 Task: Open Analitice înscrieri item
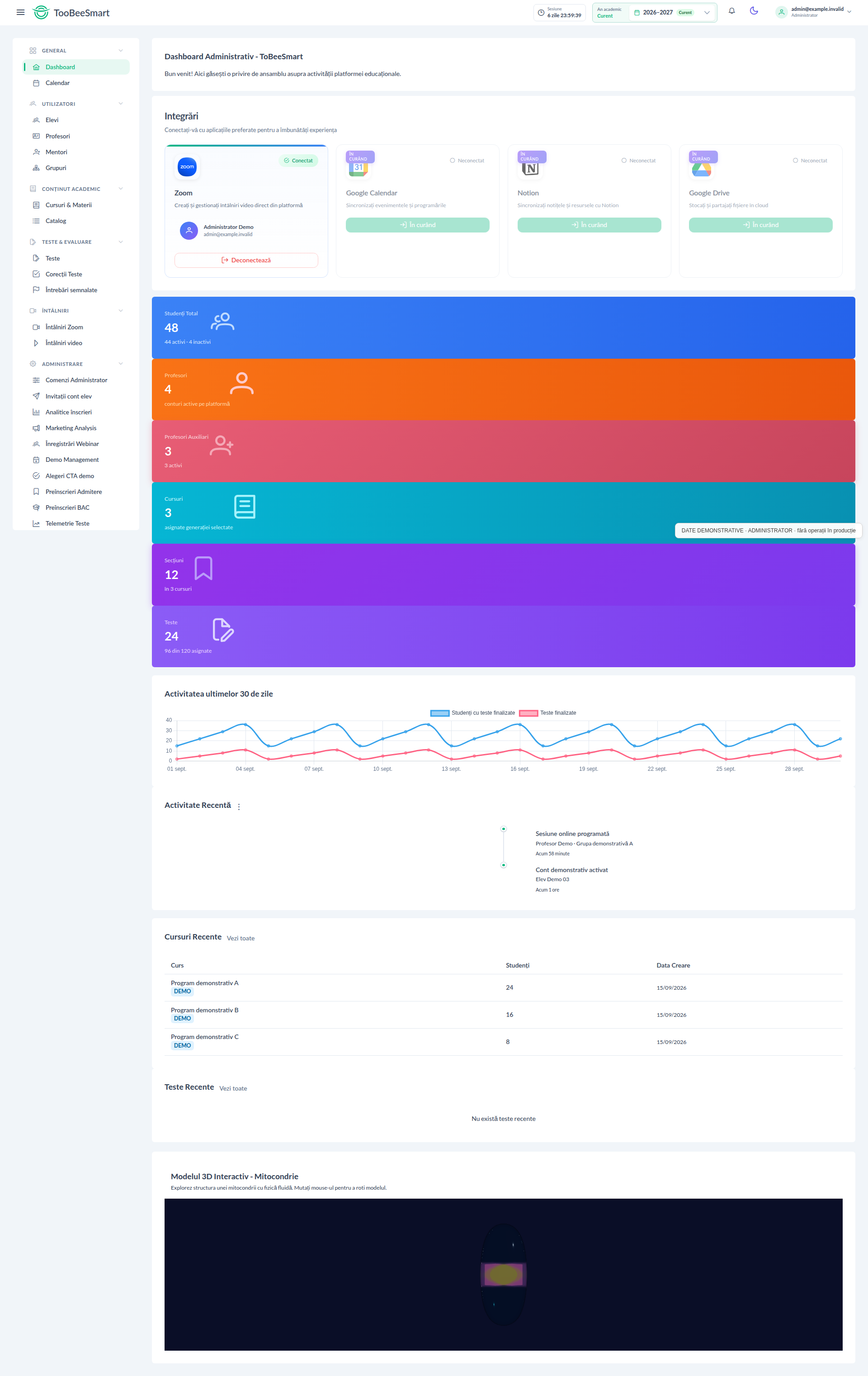(76, 412)
